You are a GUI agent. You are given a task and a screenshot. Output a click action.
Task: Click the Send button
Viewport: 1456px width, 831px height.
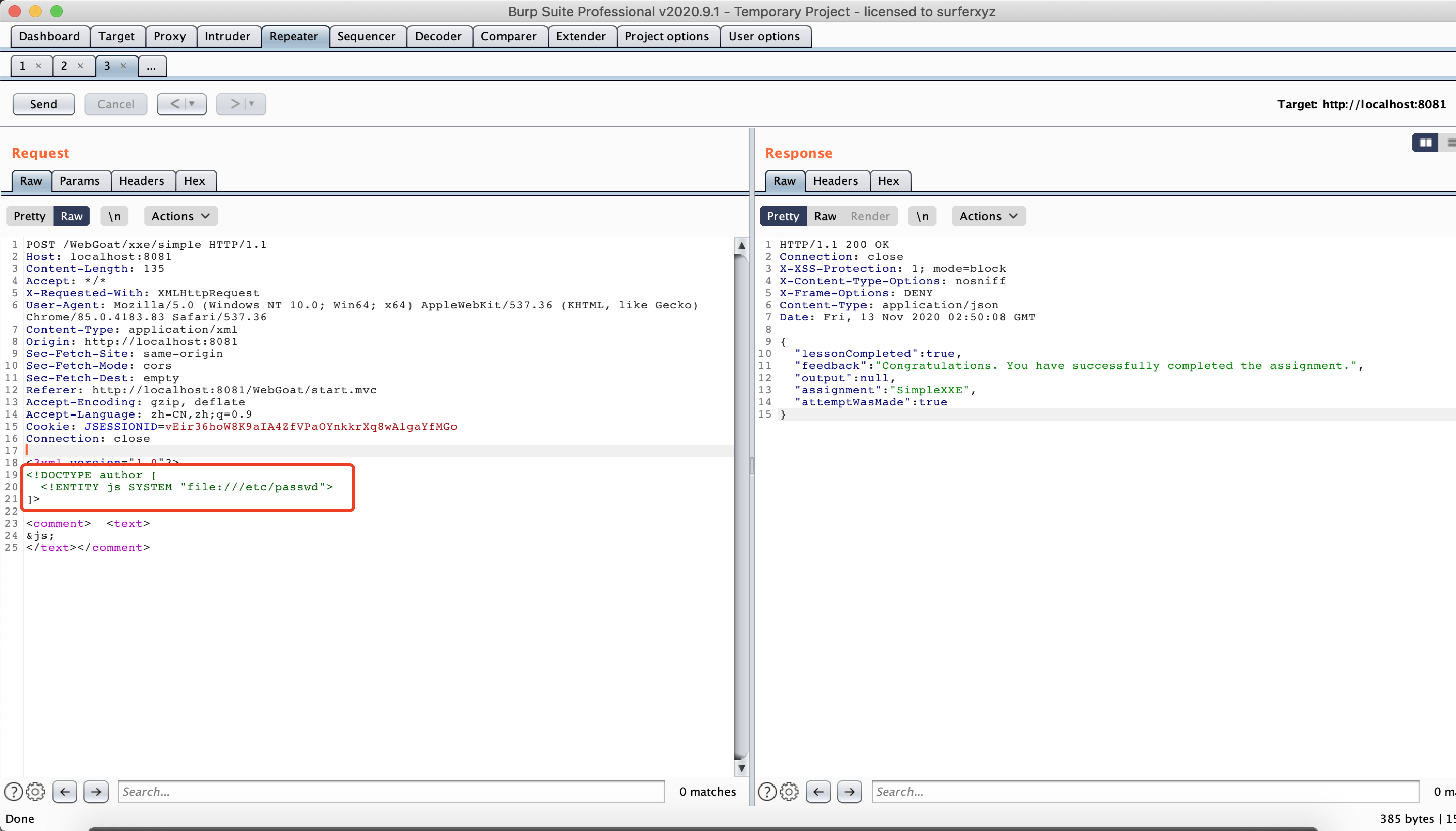pos(43,104)
